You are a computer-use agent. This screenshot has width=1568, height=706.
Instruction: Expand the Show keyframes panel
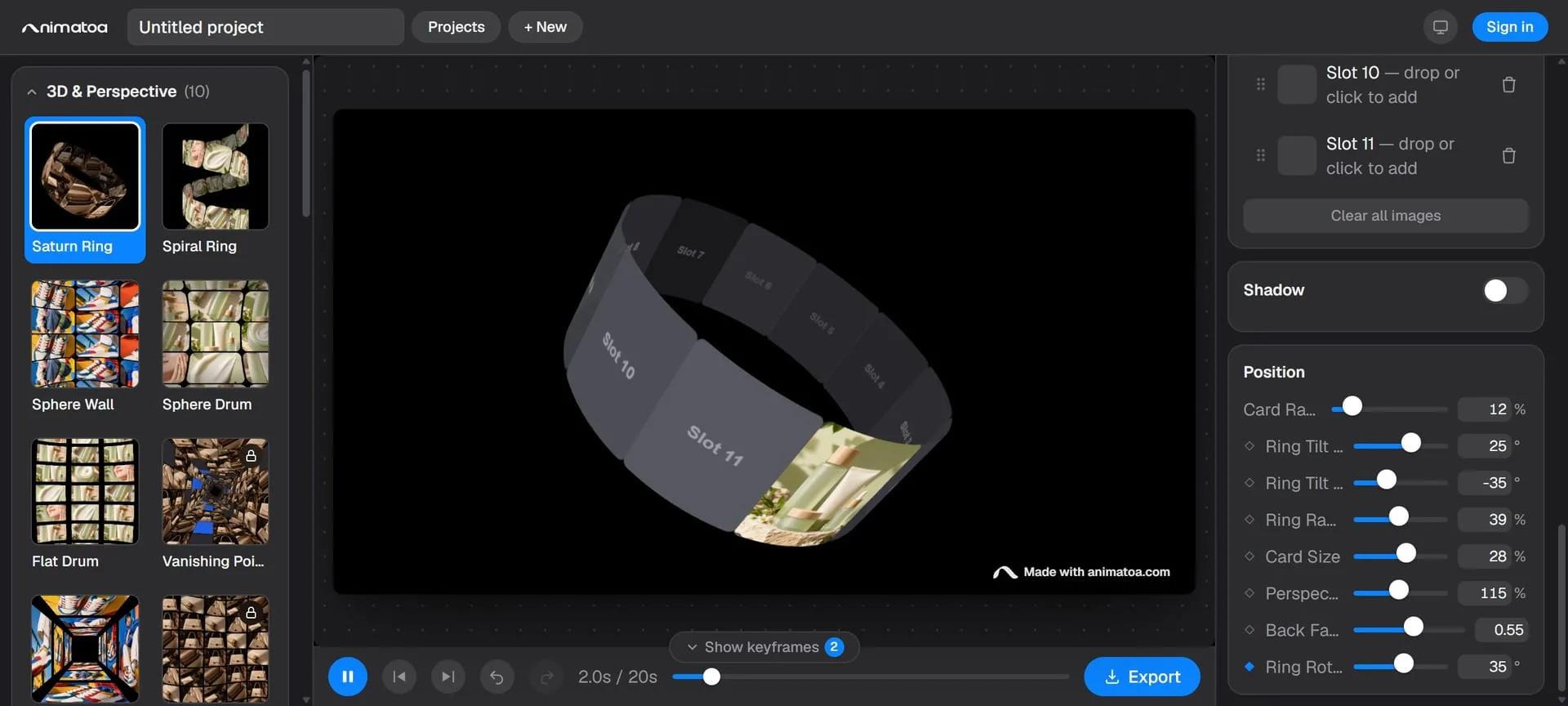click(x=764, y=647)
